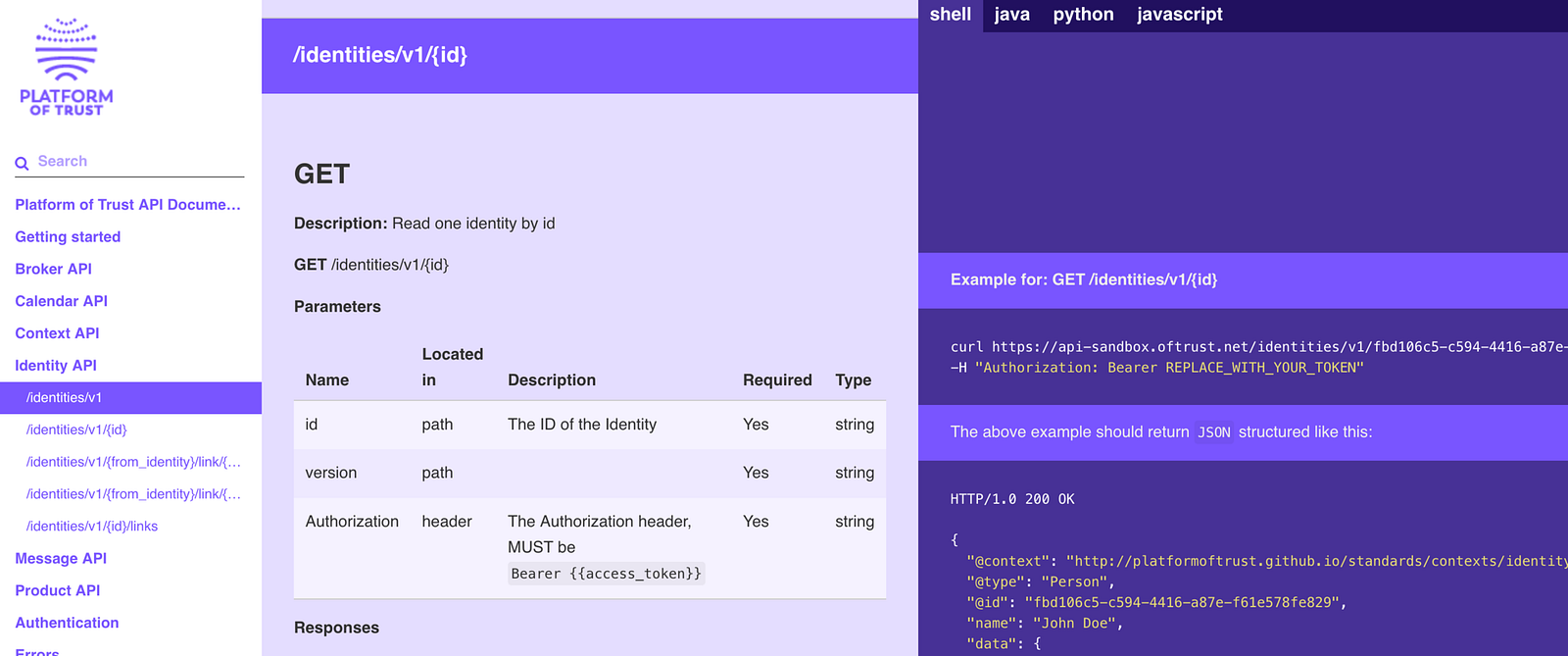Select the python code tab

click(1083, 15)
